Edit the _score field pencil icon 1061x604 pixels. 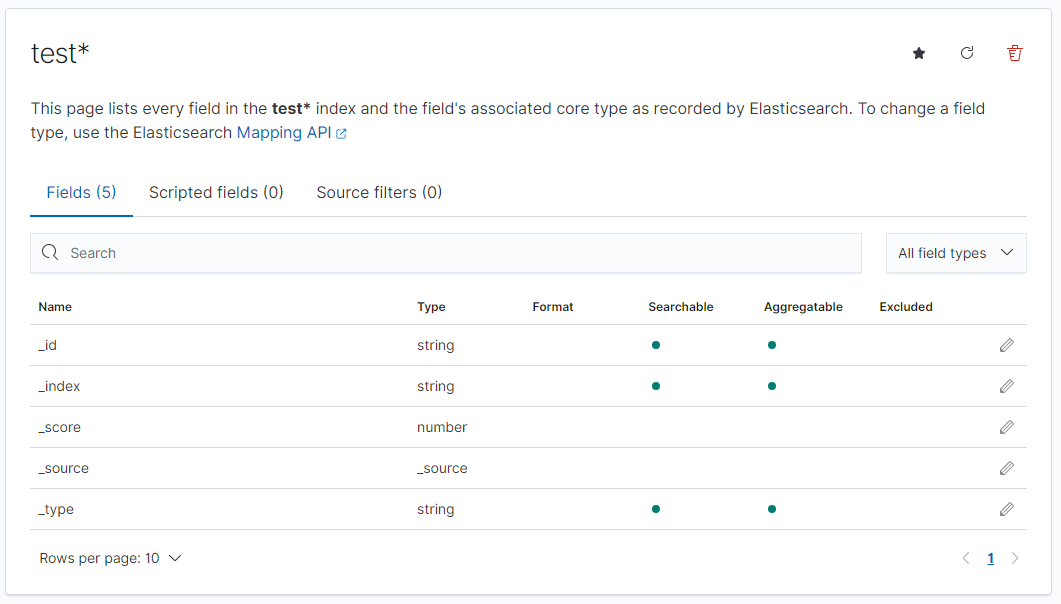coord(1006,427)
